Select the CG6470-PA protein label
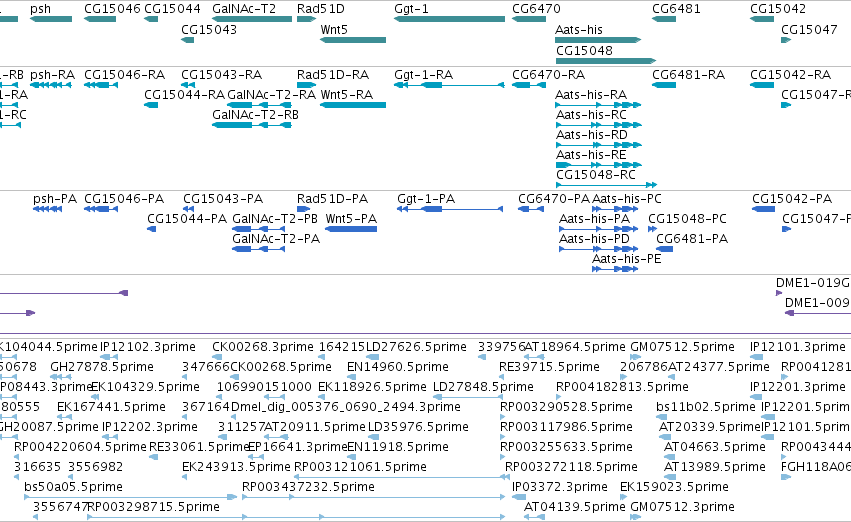 (554, 199)
